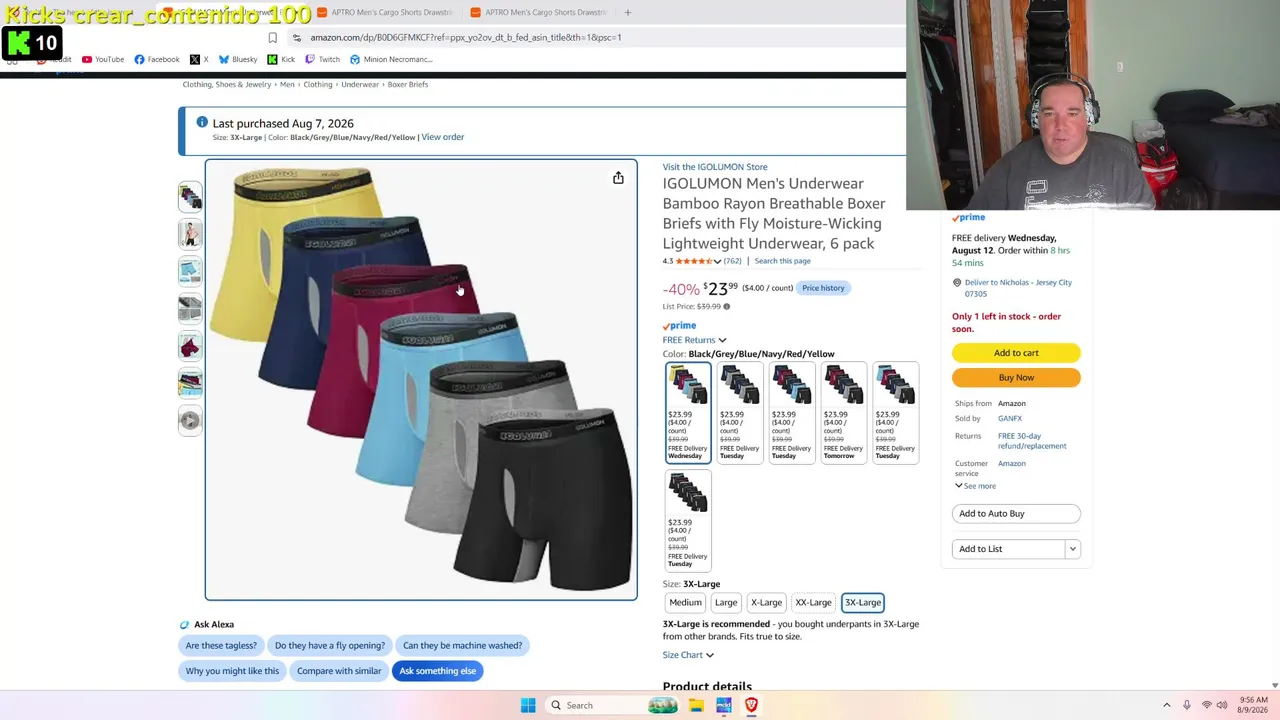Open the Minion Necromancer bookmark
The image size is (1280, 720).
pos(391,59)
